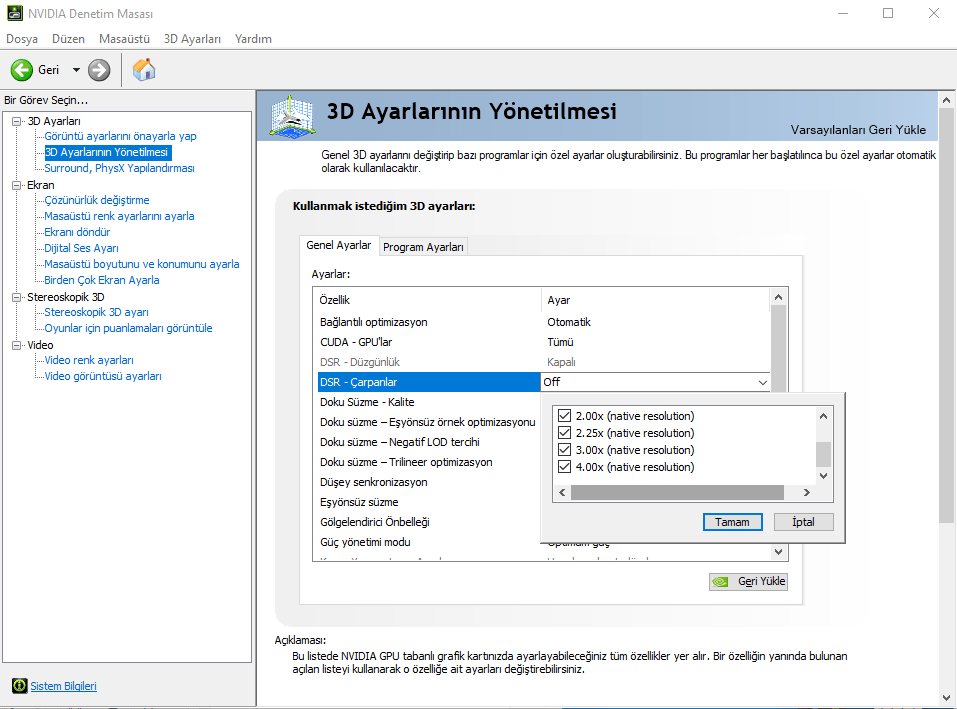The image size is (957, 709).
Task: Click the NVIDIA logo in title bar
Action: coord(15,13)
